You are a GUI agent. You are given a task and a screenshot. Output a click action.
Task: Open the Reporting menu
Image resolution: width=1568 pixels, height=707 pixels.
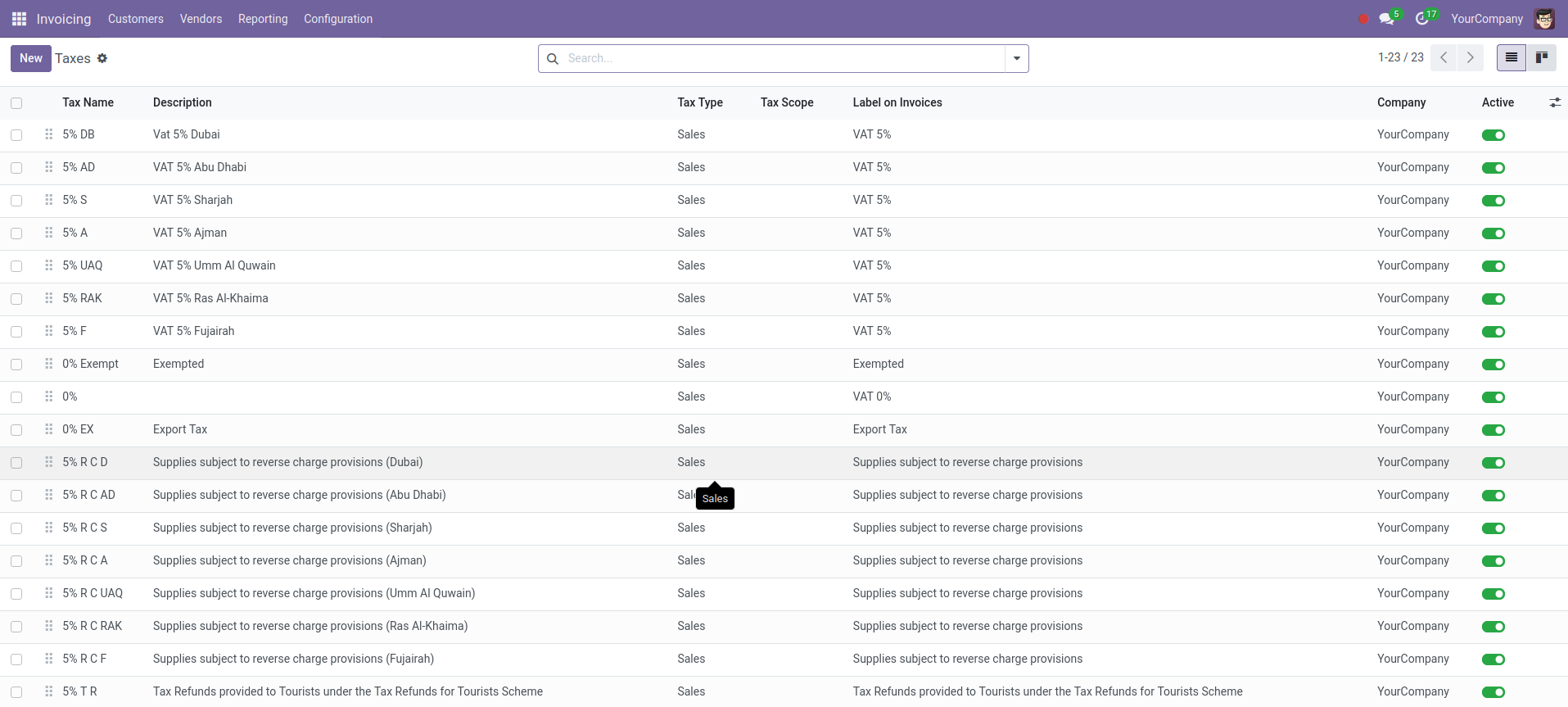tap(263, 19)
